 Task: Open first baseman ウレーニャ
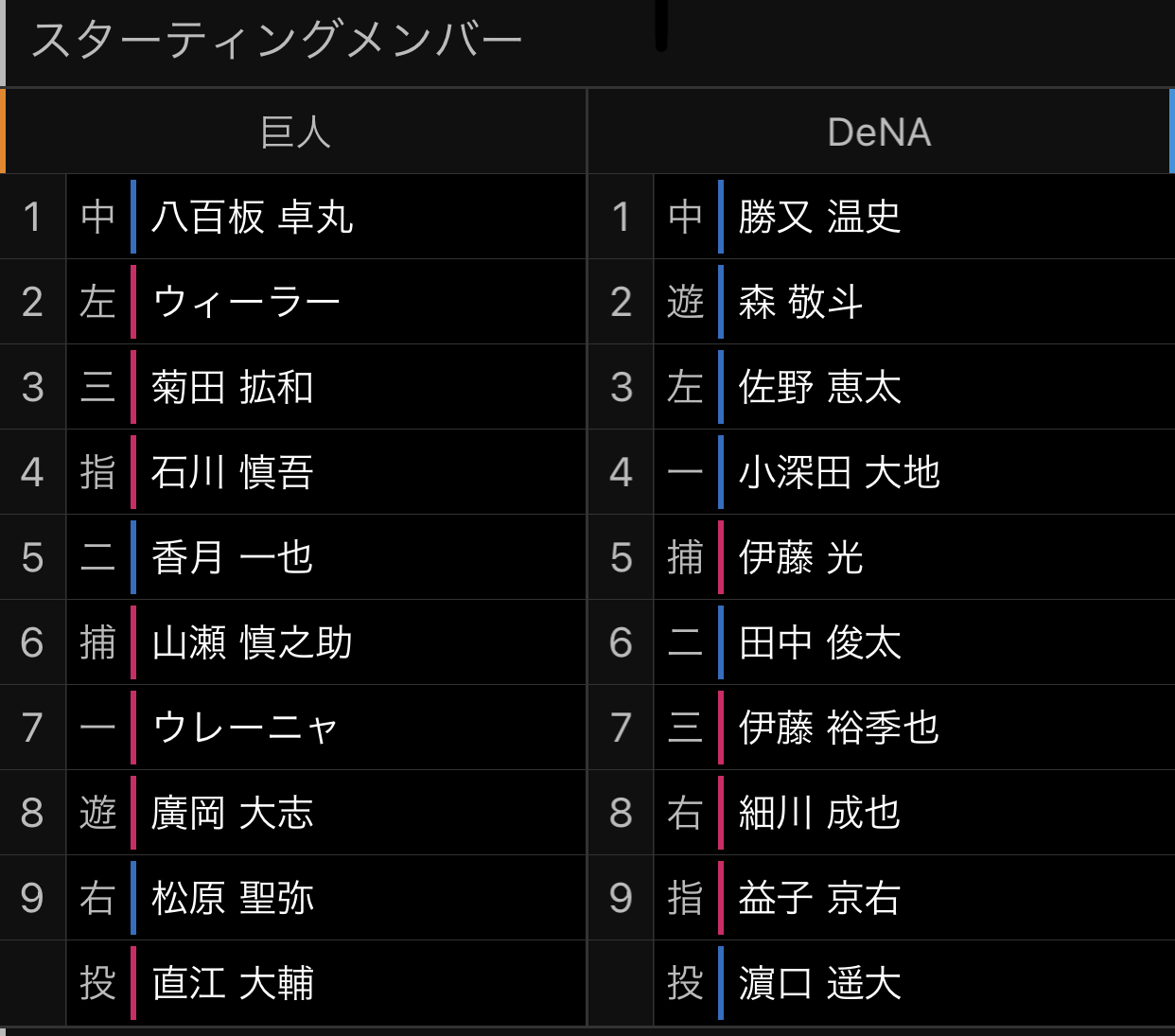[245, 728]
